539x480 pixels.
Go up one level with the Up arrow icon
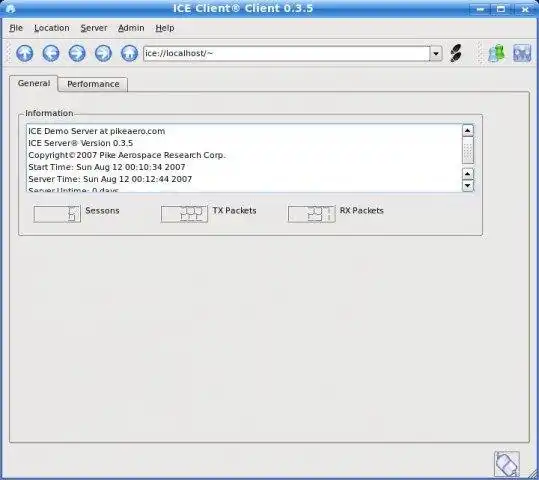coord(25,54)
